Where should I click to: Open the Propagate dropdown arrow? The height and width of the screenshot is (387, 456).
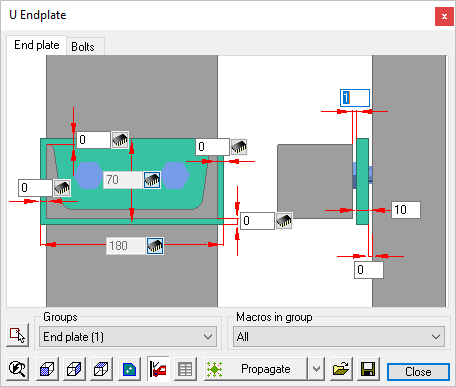(316, 369)
